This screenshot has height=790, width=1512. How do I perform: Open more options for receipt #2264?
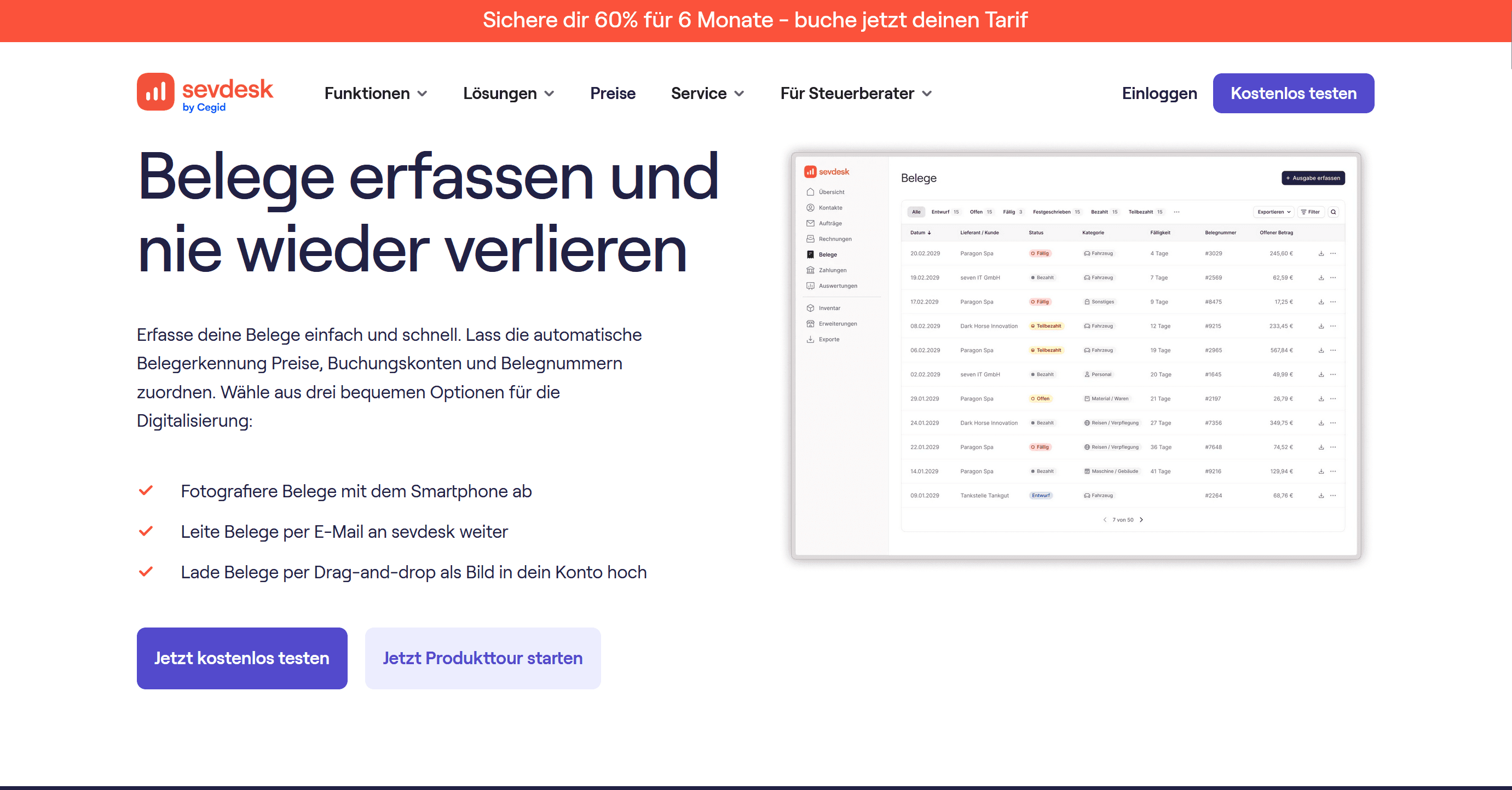point(1333,496)
